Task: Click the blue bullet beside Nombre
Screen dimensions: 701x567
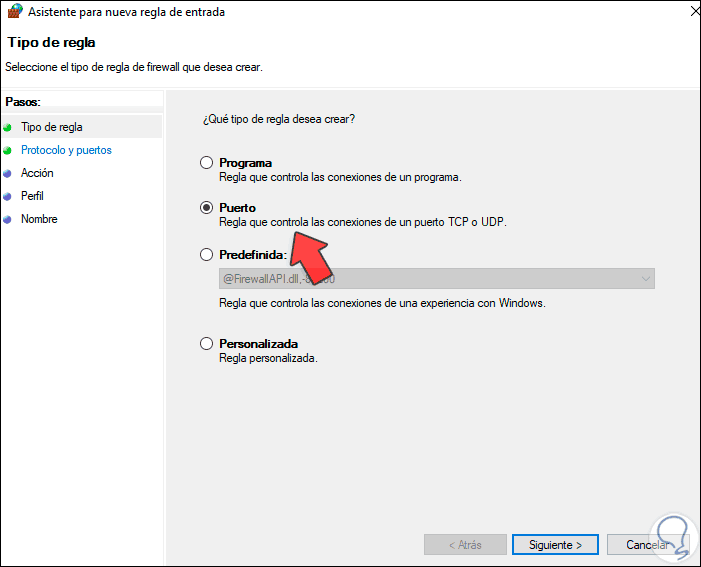Action: pos(8,220)
